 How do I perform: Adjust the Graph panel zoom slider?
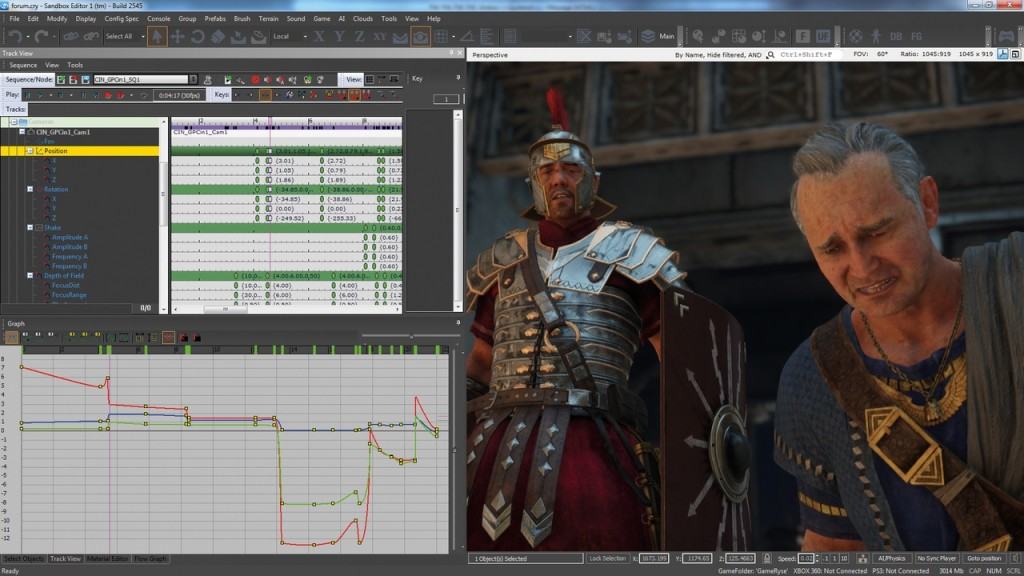tap(411, 336)
